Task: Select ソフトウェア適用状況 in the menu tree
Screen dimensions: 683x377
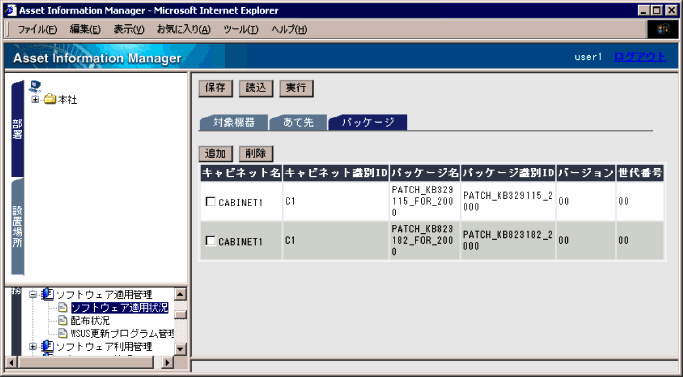Action: coord(119,308)
